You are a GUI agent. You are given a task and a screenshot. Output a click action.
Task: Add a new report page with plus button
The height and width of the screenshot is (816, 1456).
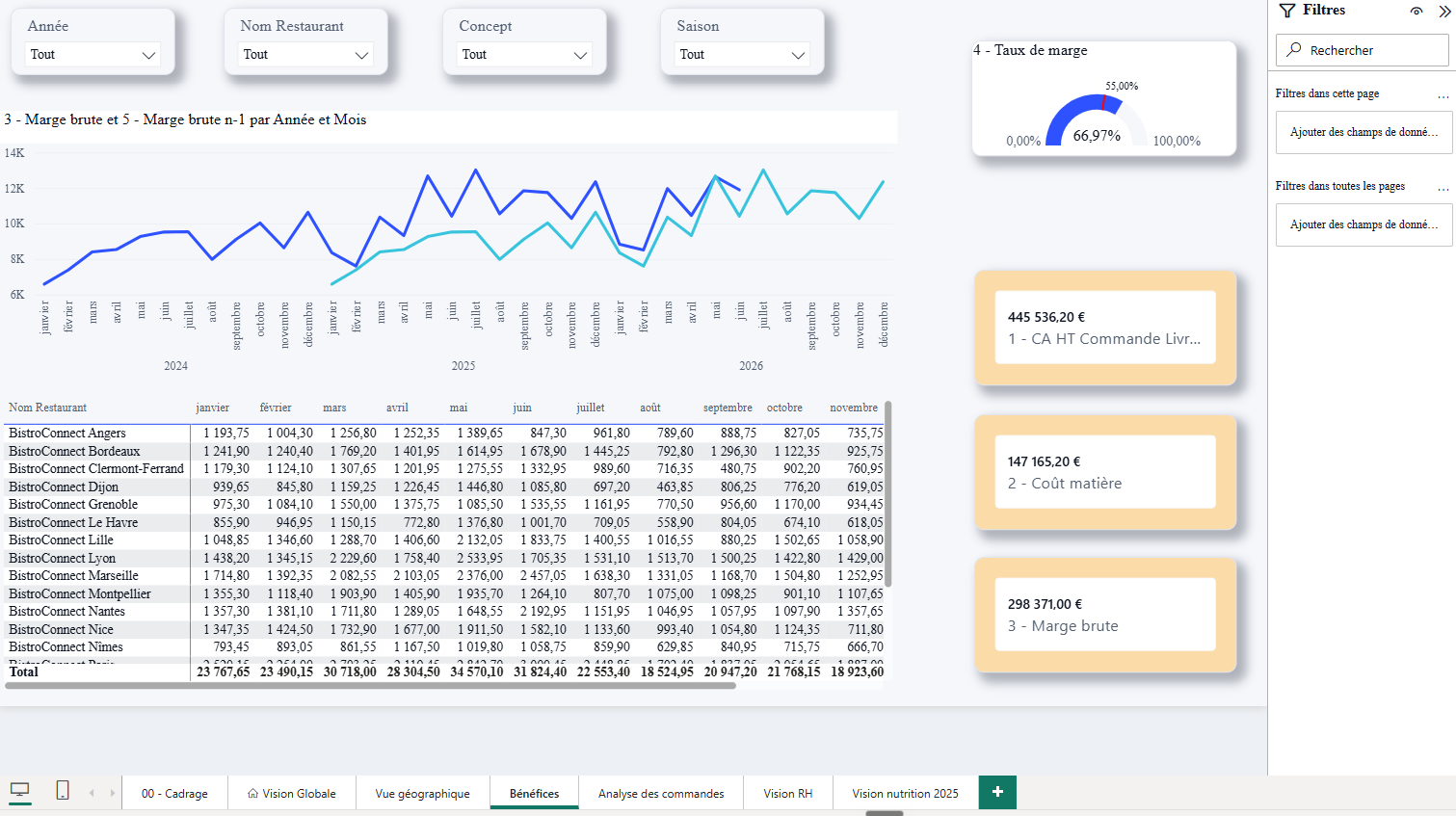point(997,792)
